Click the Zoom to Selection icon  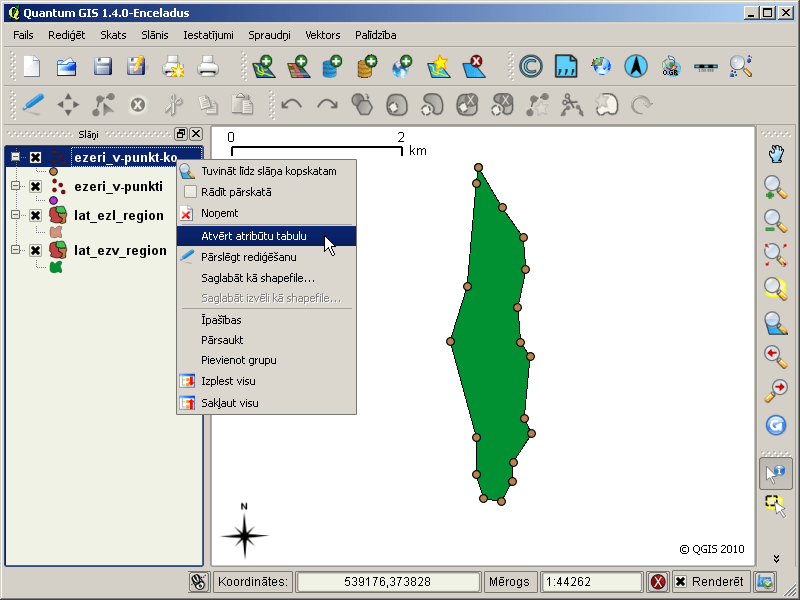point(776,289)
